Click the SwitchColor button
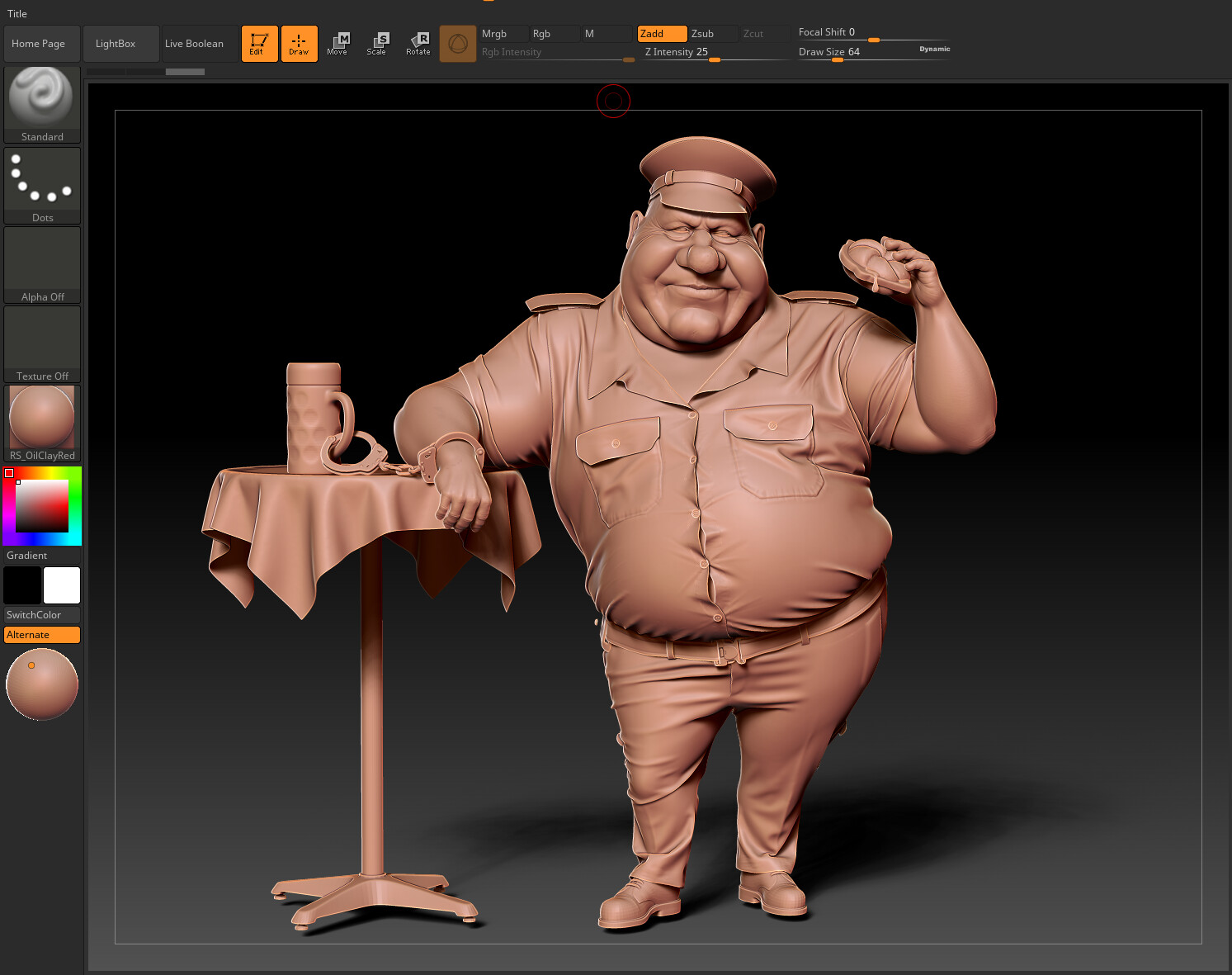Image resolution: width=1232 pixels, height=975 pixels. pos(42,615)
